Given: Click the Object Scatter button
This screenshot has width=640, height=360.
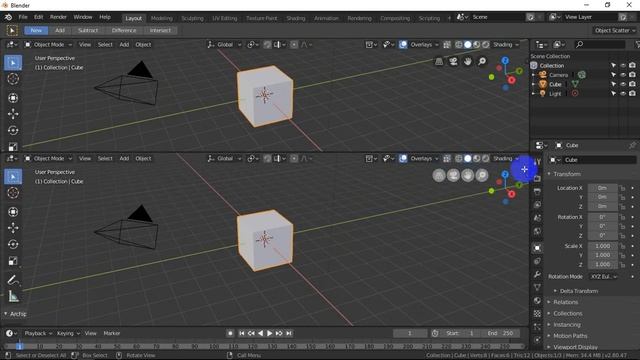Looking at the screenshot, I should click(615, 31).
